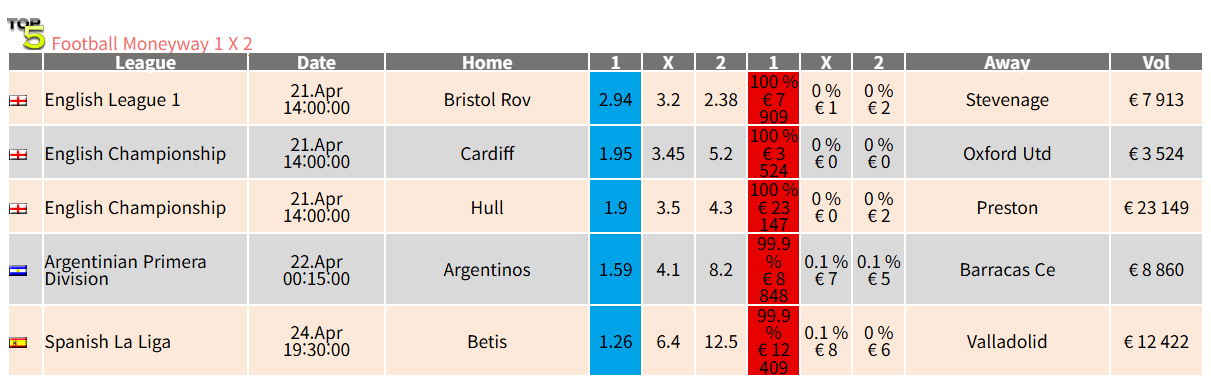The width and height of the screenshot is (1211, 386).
Task: Open Football Moneyway 1 X 2 link
Action: [x=152, y=44]
